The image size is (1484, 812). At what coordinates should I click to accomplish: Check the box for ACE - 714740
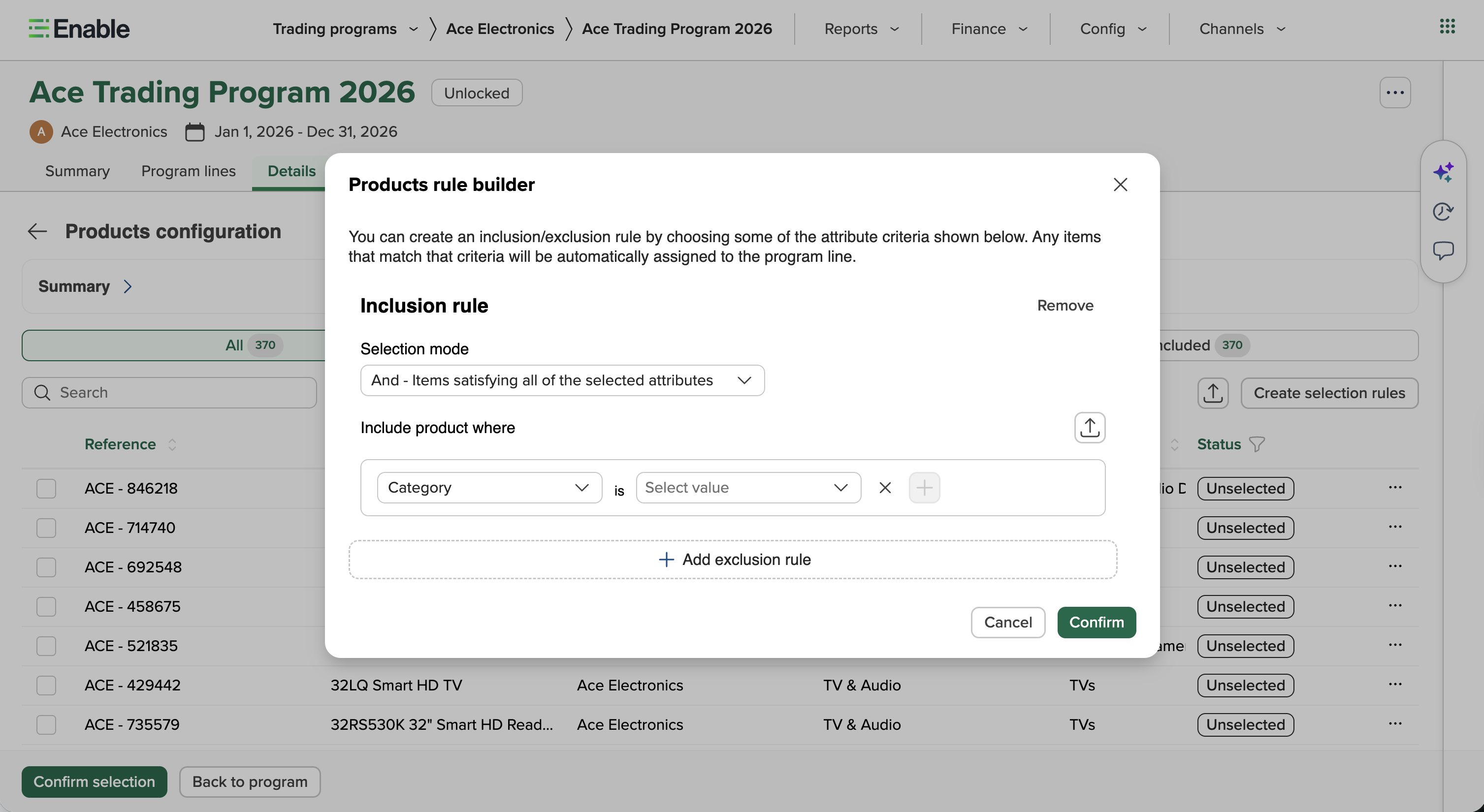click(x=46, y=528)
